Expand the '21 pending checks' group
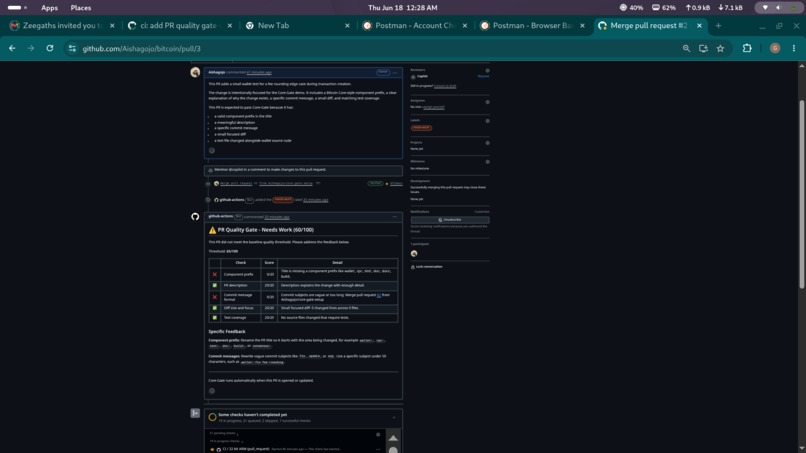 pos(224,433)
